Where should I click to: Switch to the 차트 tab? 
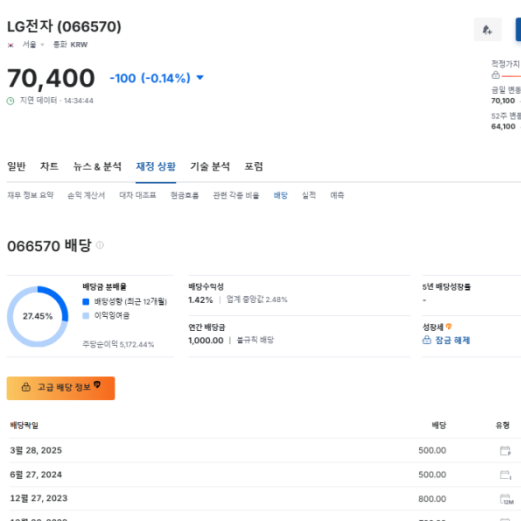click(49, 166)
